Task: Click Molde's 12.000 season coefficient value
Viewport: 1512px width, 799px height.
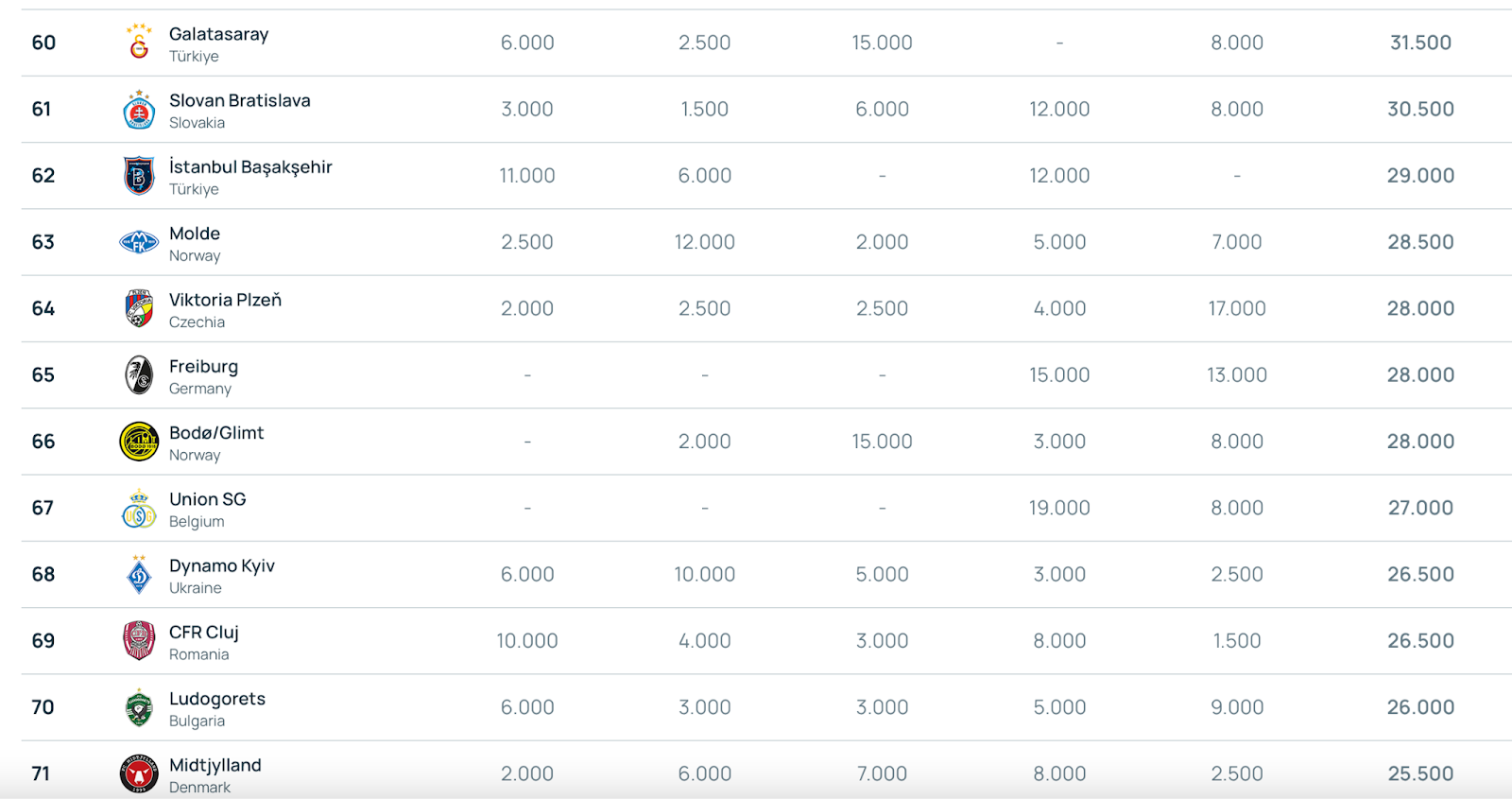Action: tap(705, 242)
